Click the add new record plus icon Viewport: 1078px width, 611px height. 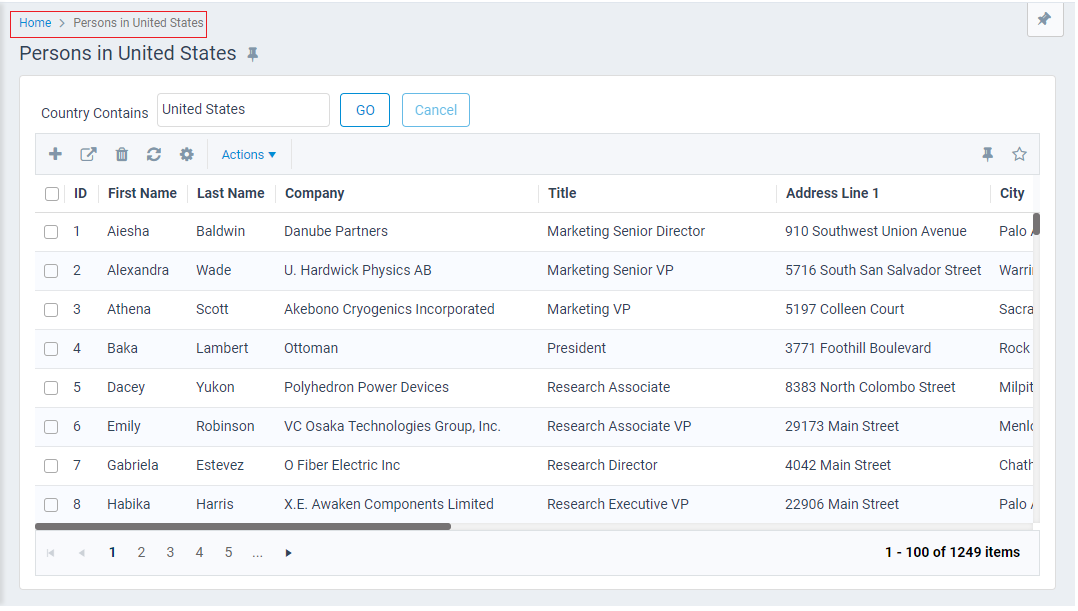point(55,154)
